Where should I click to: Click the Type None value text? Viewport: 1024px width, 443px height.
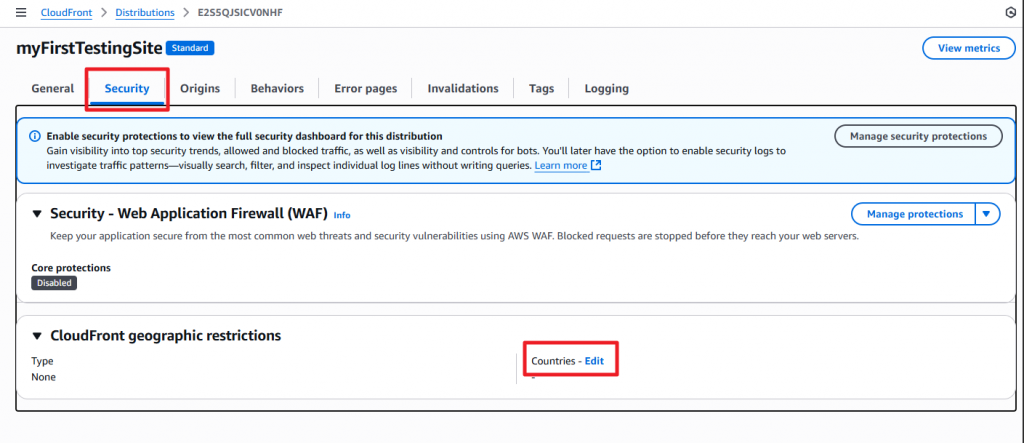[44, 377]
